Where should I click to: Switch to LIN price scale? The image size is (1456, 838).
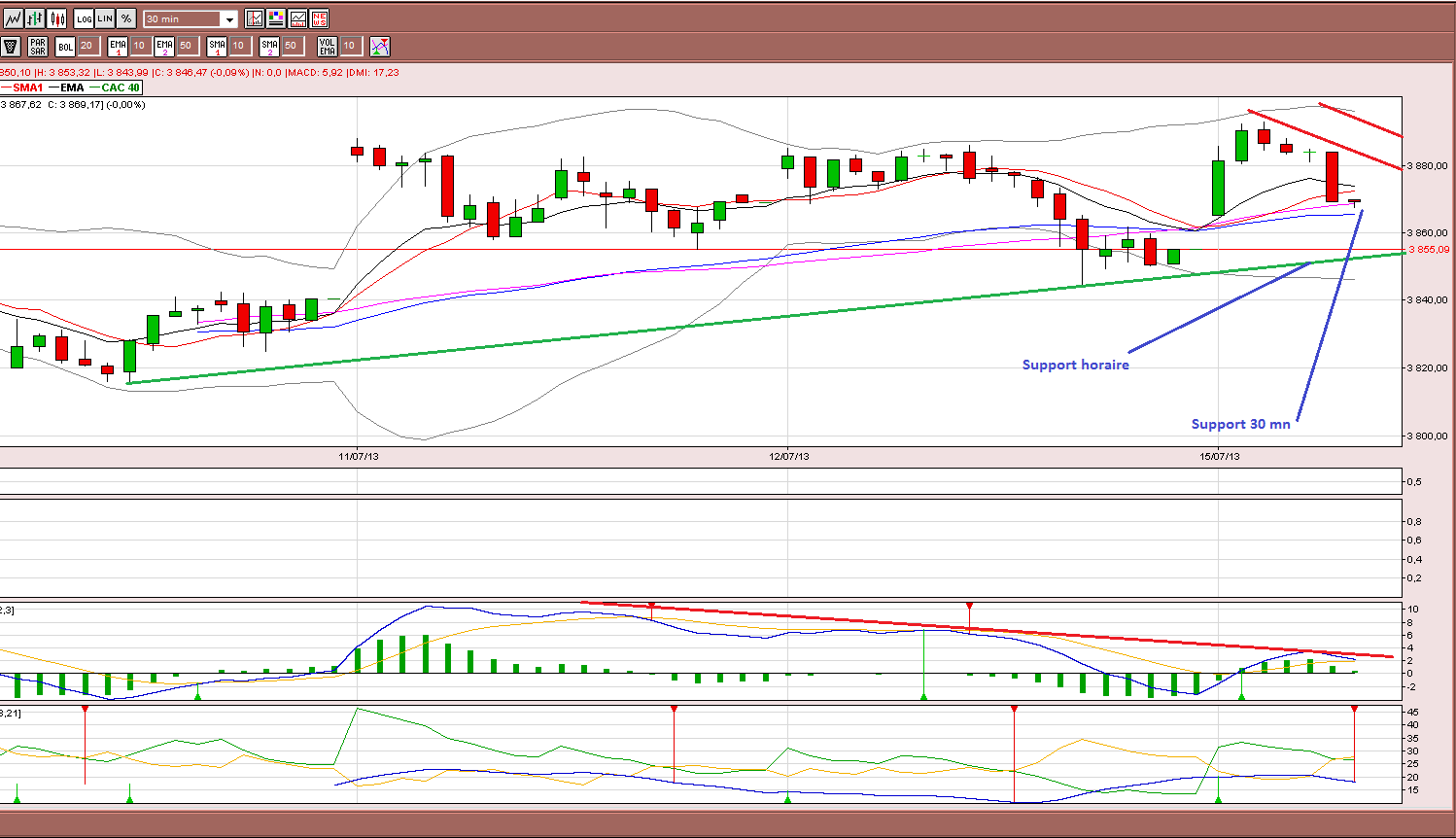[x=105, y=18]
